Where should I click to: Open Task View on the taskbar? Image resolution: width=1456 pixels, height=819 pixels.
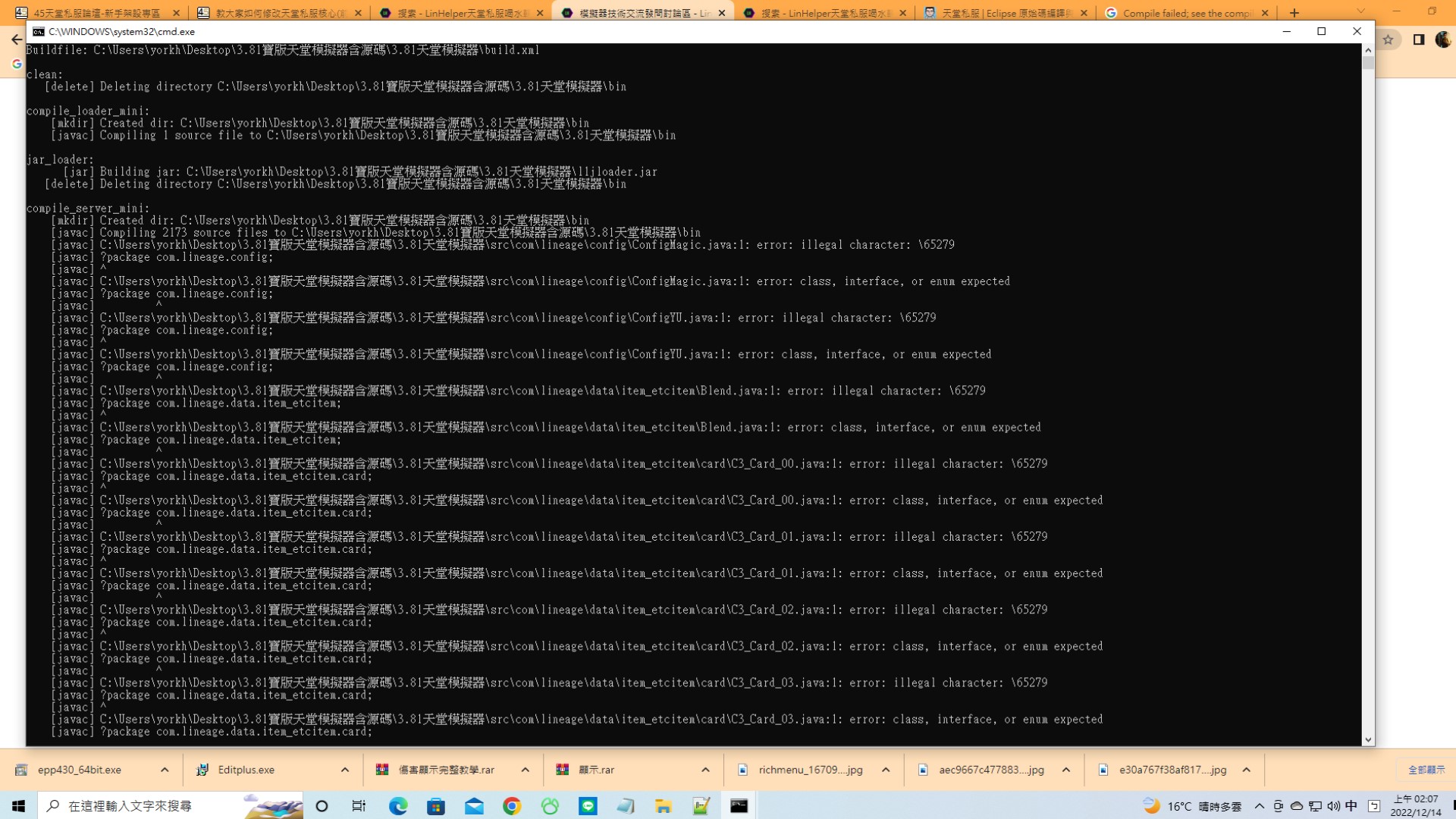pos(359,806)
